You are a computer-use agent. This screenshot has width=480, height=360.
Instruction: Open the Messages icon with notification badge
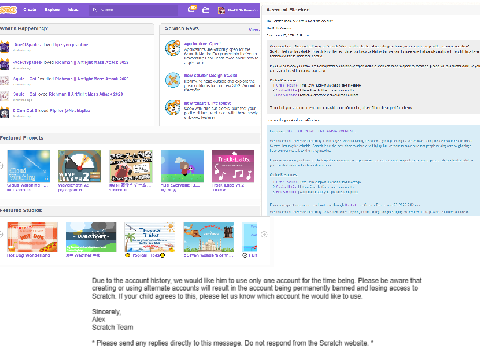click(x=192, y=9)
